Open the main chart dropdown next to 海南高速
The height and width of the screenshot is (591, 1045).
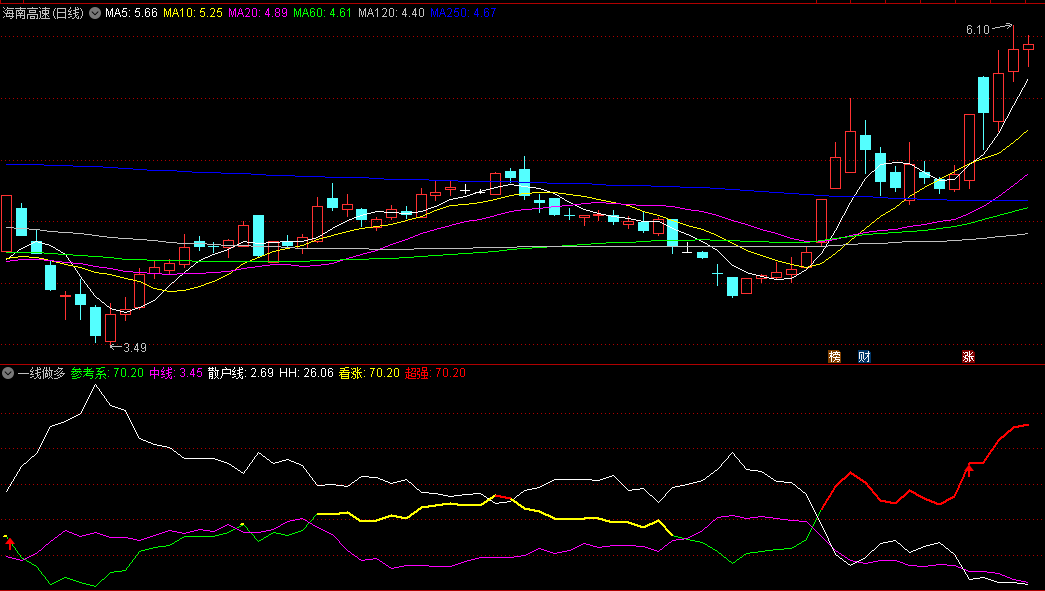tap(94, 14)
